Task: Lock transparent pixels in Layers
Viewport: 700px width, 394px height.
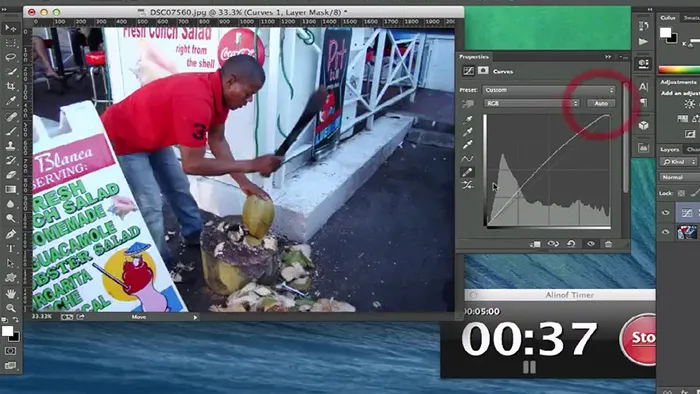Action: point(681,193)
